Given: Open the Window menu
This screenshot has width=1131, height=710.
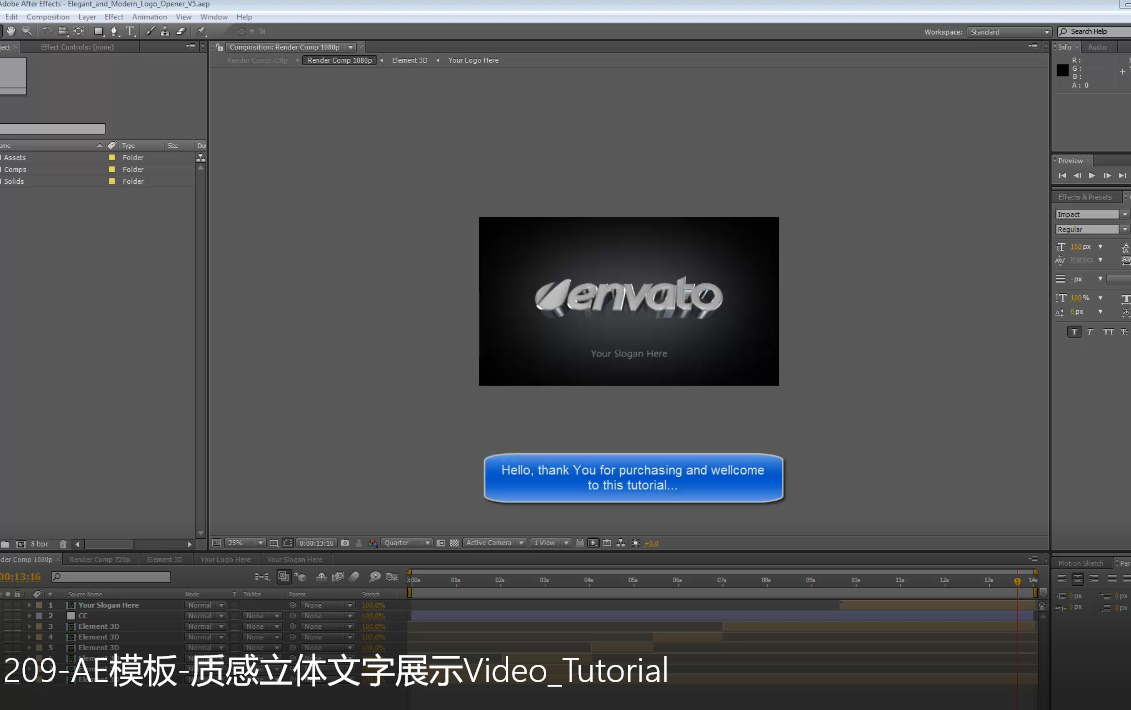Looking at the screenshot, I should [214, 17].
